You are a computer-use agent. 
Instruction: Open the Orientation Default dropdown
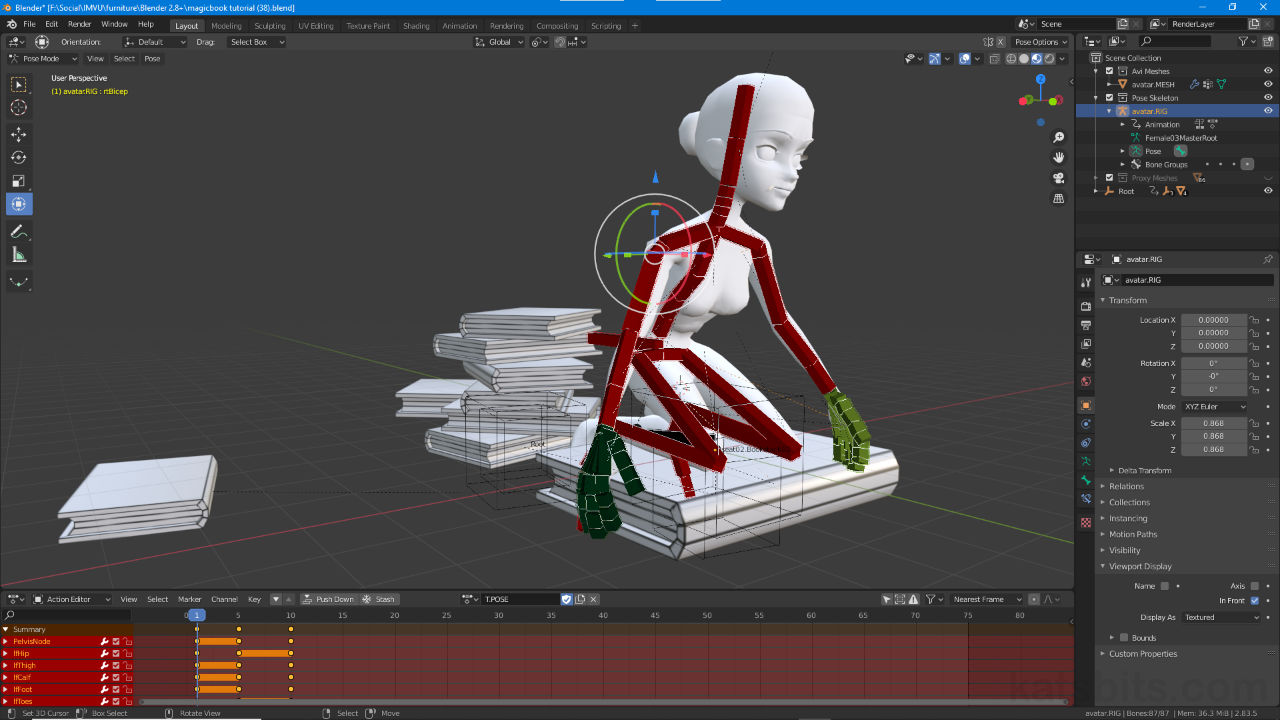click(x=155, y=42)
